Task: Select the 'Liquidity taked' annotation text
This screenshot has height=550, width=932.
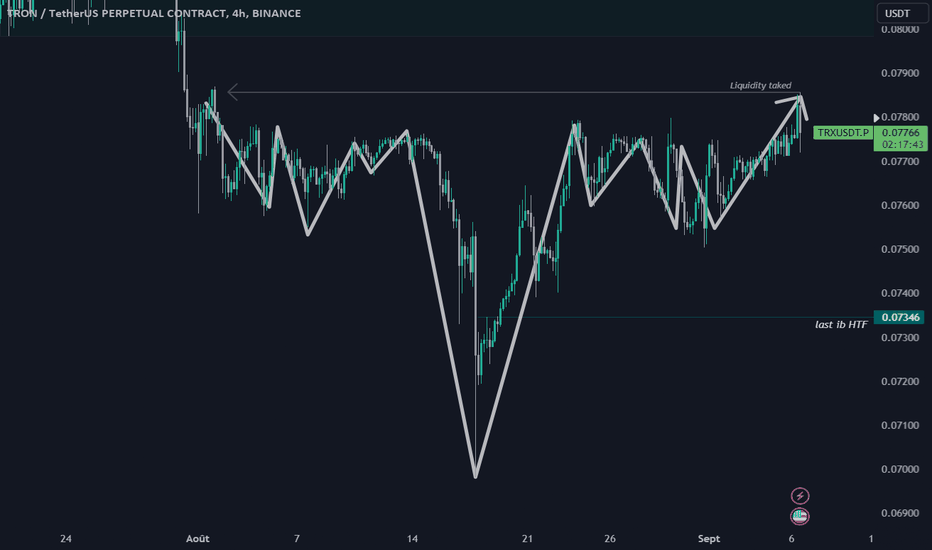Action: point(760,86)
